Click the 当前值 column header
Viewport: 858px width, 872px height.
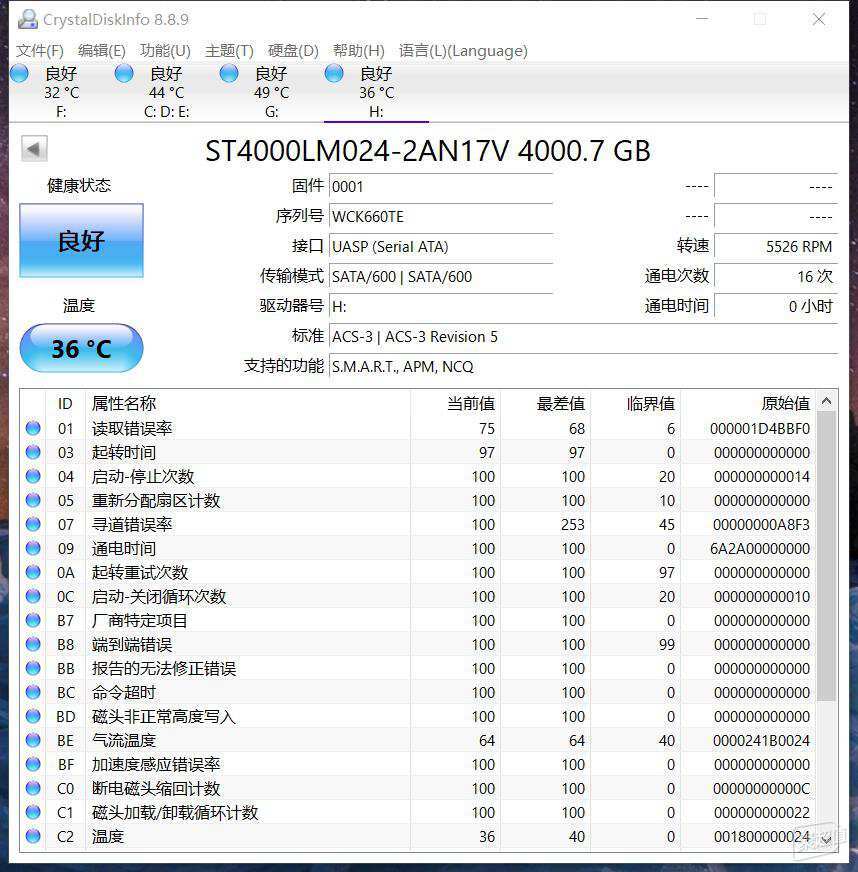tap(456, 404)
